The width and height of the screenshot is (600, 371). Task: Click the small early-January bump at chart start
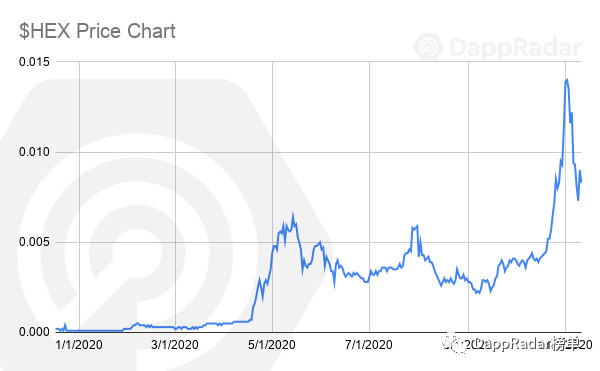(65, 325)
